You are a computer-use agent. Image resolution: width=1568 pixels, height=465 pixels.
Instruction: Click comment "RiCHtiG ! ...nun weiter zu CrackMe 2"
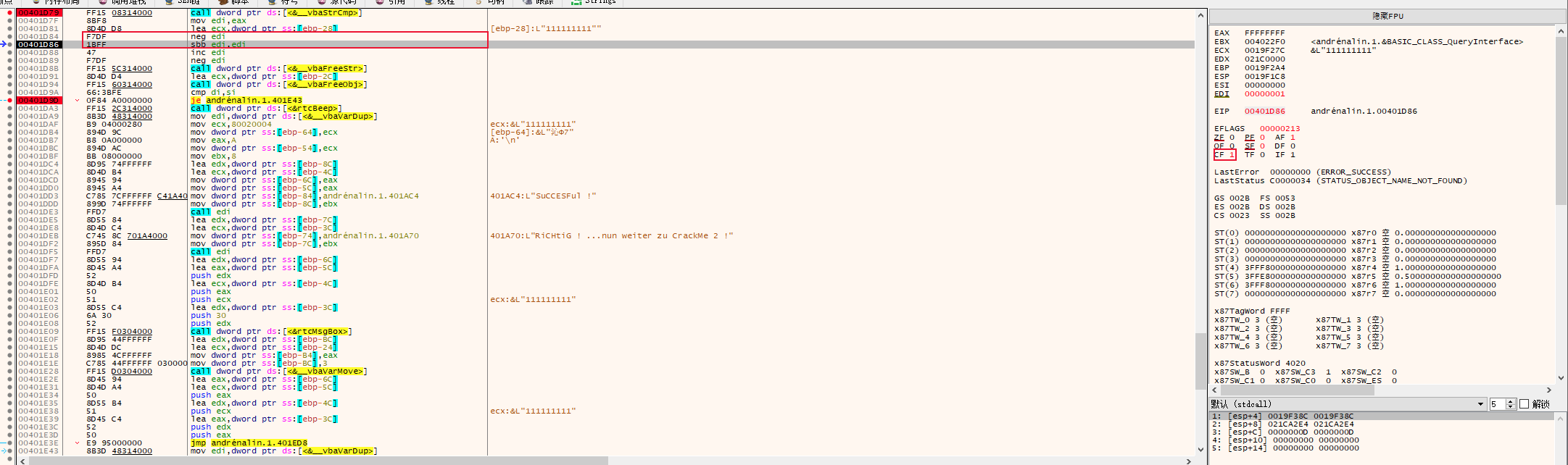612,235
